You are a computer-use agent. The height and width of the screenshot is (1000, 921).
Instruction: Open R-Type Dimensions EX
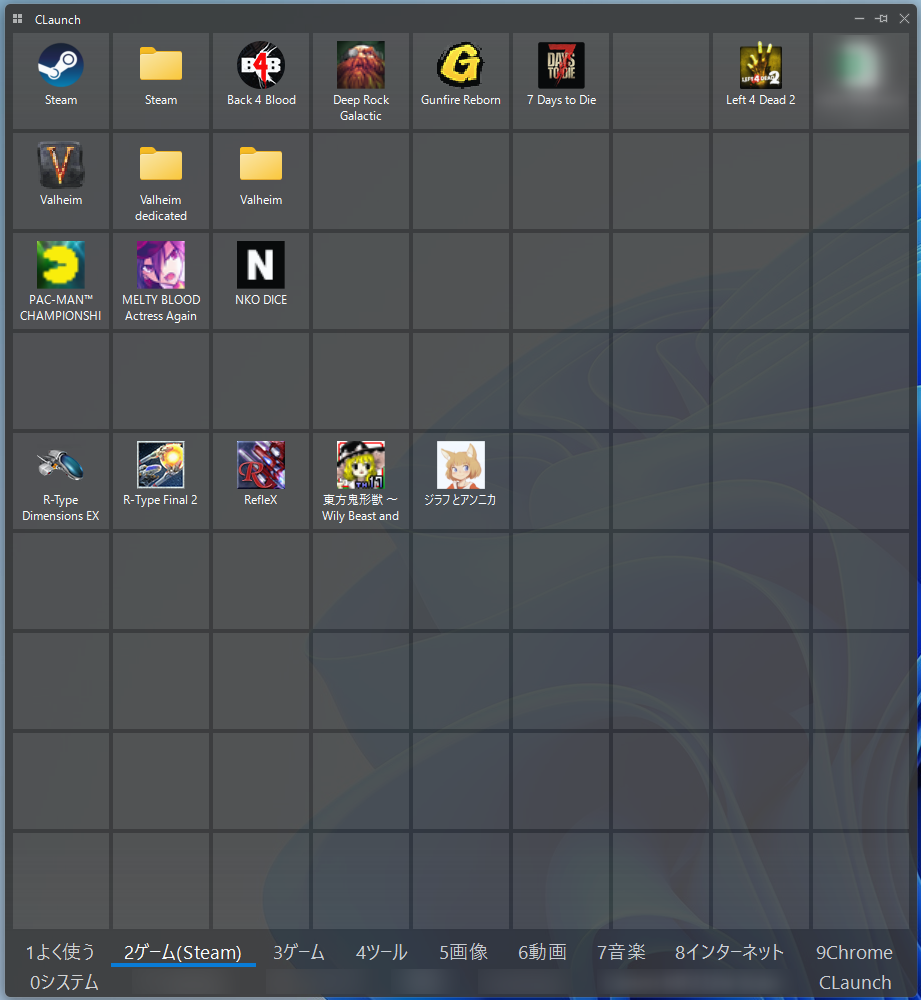pos(61,481)
